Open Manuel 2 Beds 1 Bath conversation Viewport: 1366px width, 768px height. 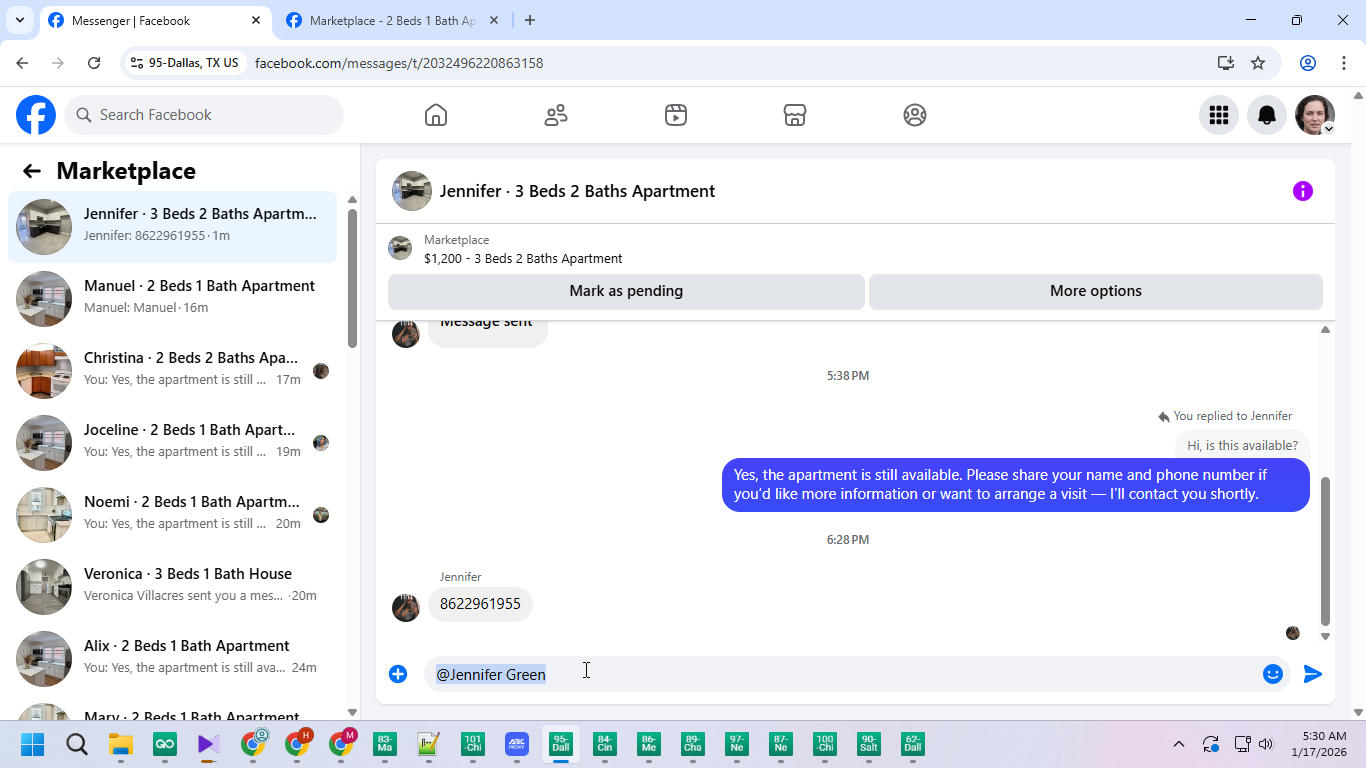(172, 299)
